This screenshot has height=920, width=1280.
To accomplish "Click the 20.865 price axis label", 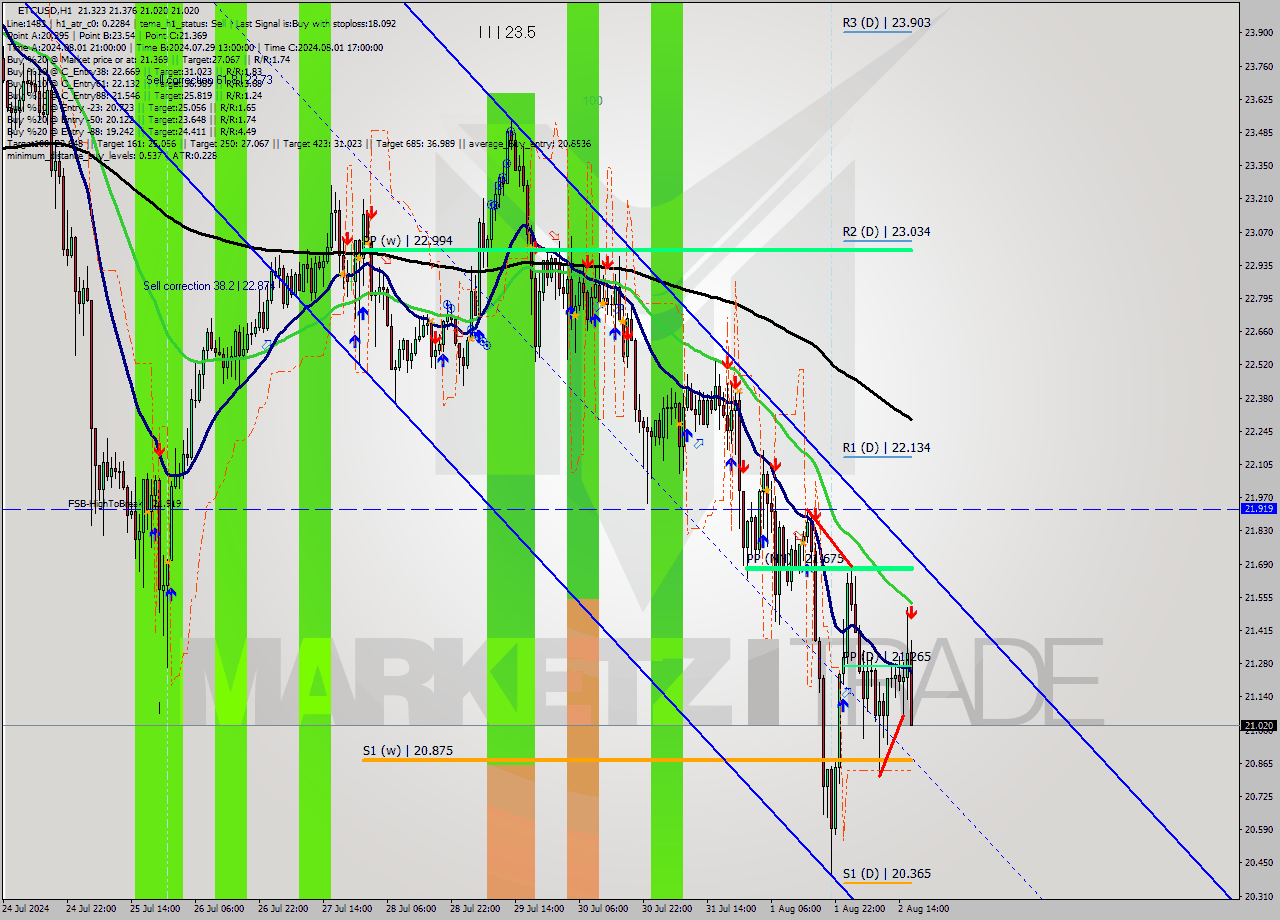I will click(1258, 763).
